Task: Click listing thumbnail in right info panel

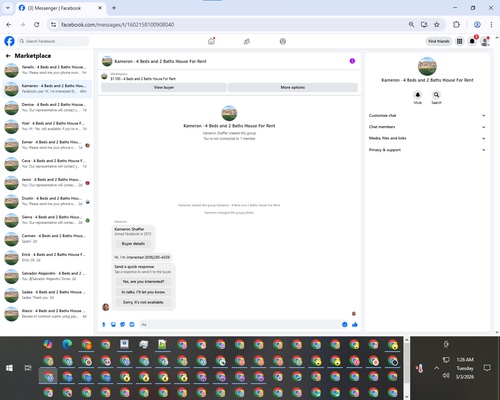Action: pos(427,66)
